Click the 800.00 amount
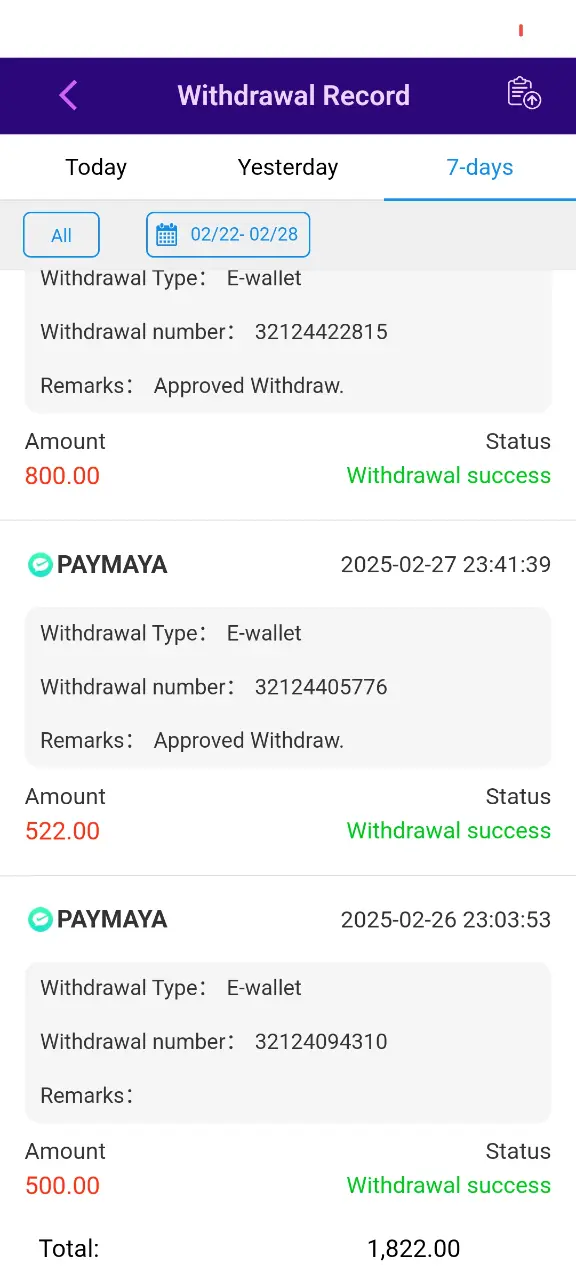Image resolution: width=576 pixels, height=1280 pixels. 63,476
